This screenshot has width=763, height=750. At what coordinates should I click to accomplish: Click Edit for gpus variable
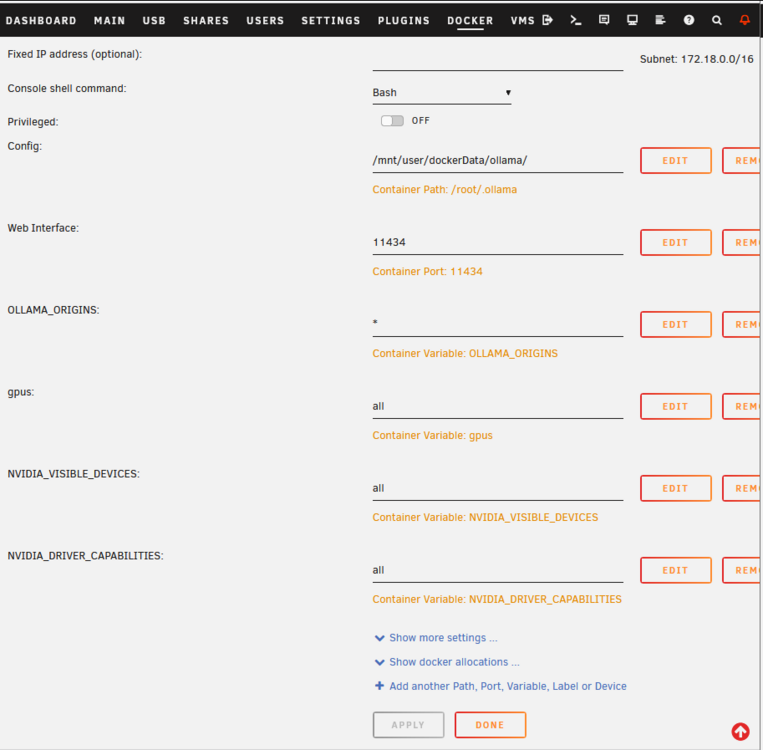(x=675, y=406)
